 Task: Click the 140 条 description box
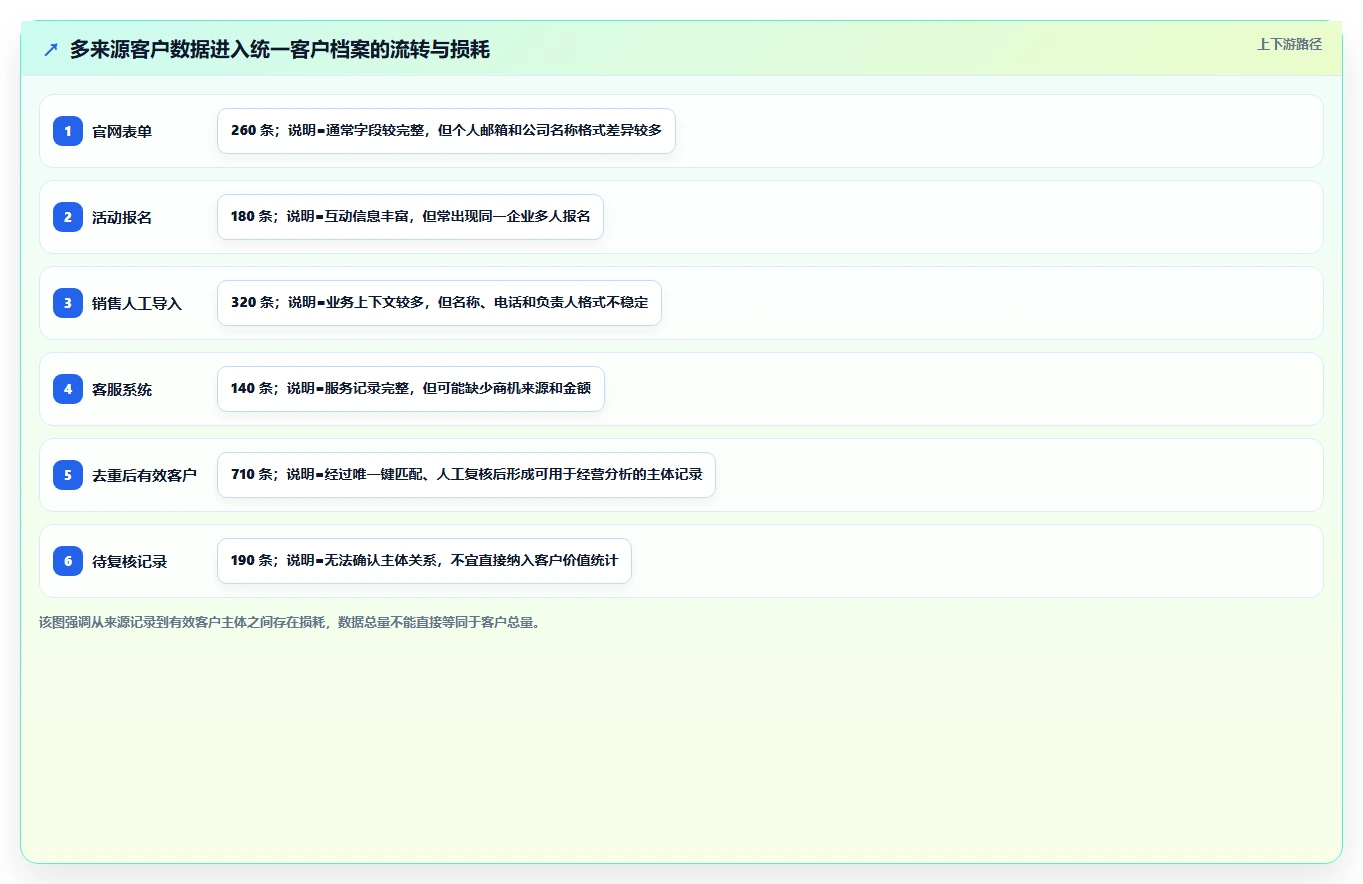click(x=411, y=389)
